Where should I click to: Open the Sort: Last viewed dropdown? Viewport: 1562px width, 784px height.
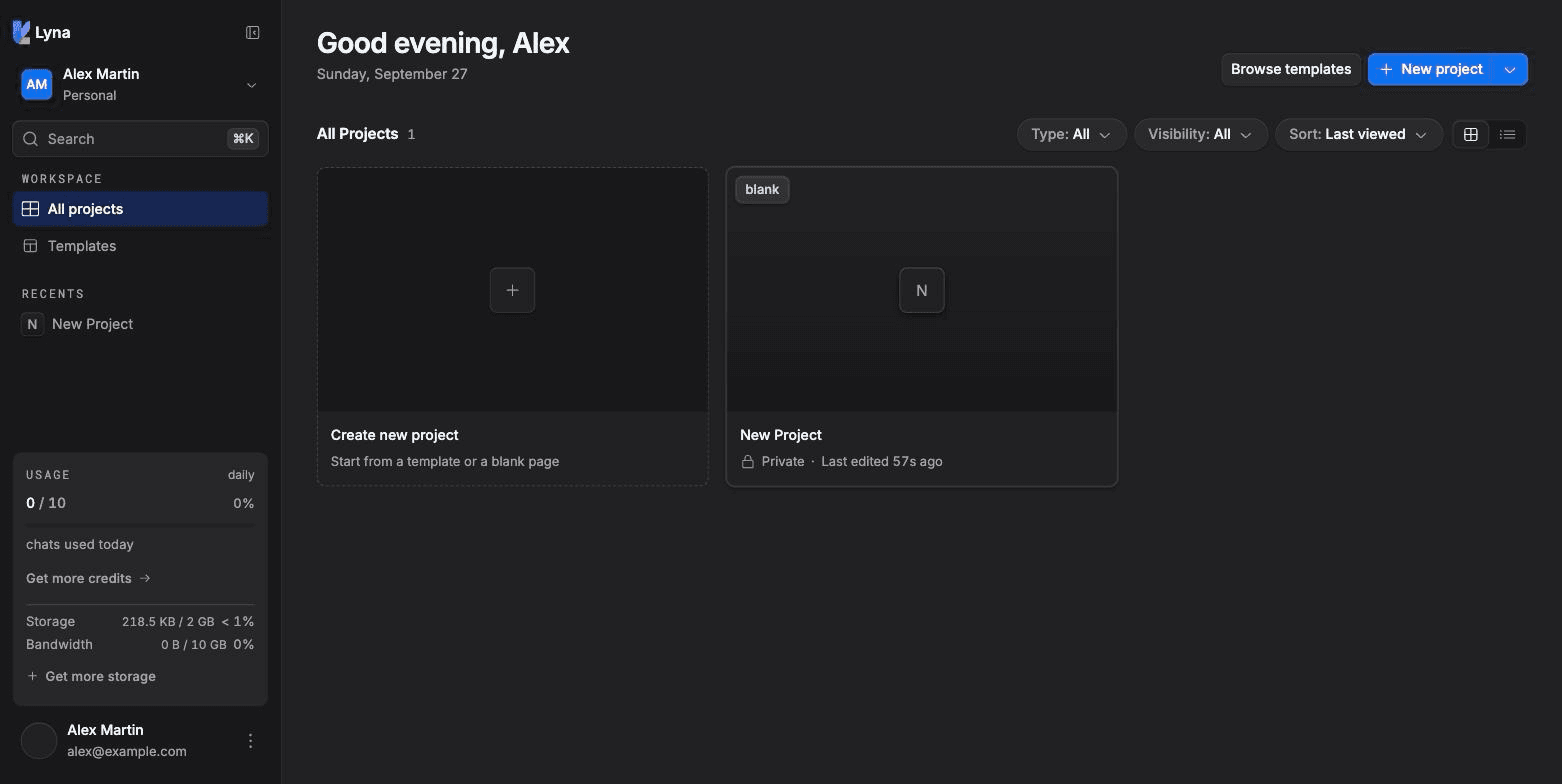pyautogui.click(x=1358, y=134)
